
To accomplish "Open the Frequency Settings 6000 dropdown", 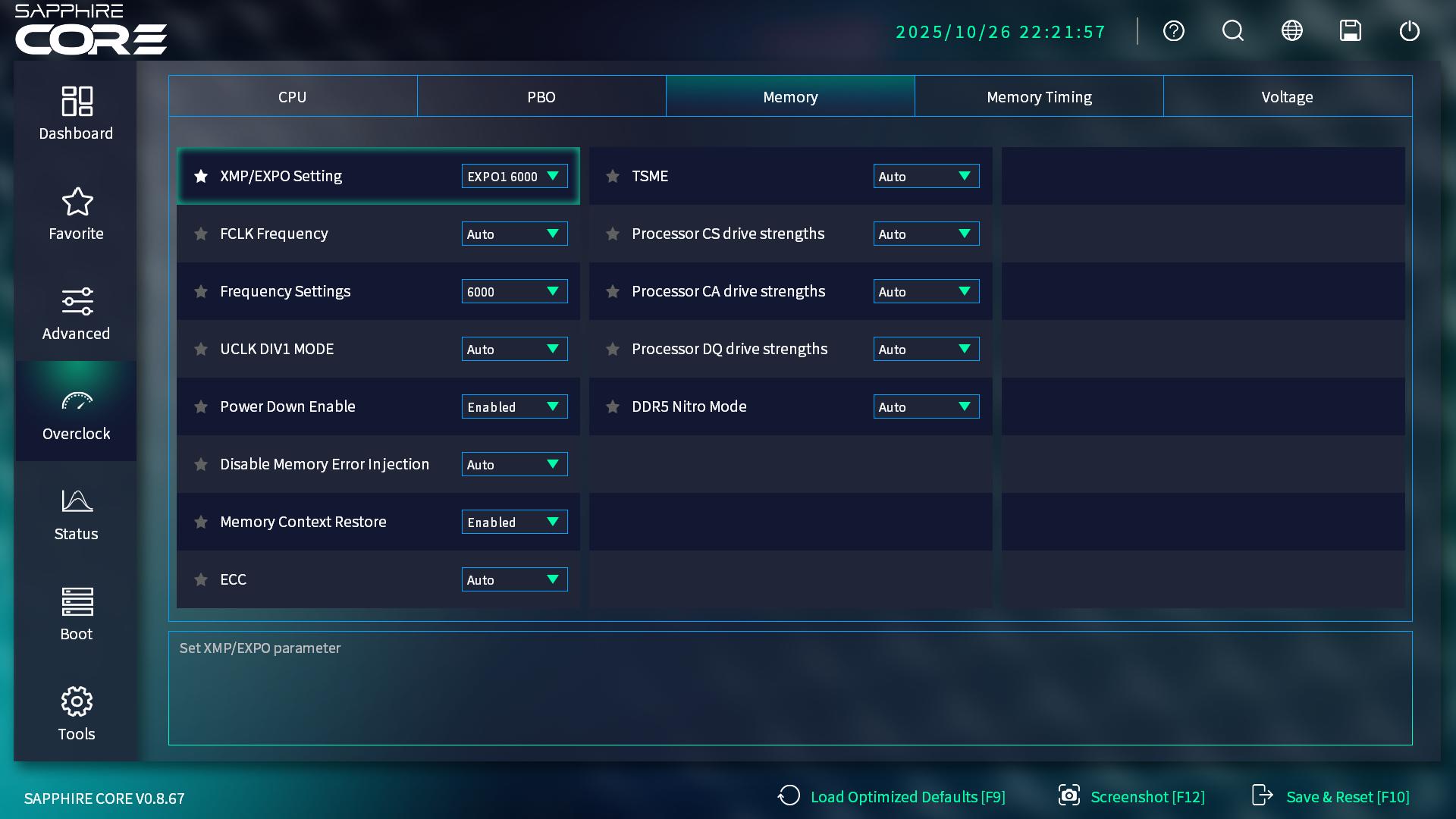I will click(x=514, y=292).
